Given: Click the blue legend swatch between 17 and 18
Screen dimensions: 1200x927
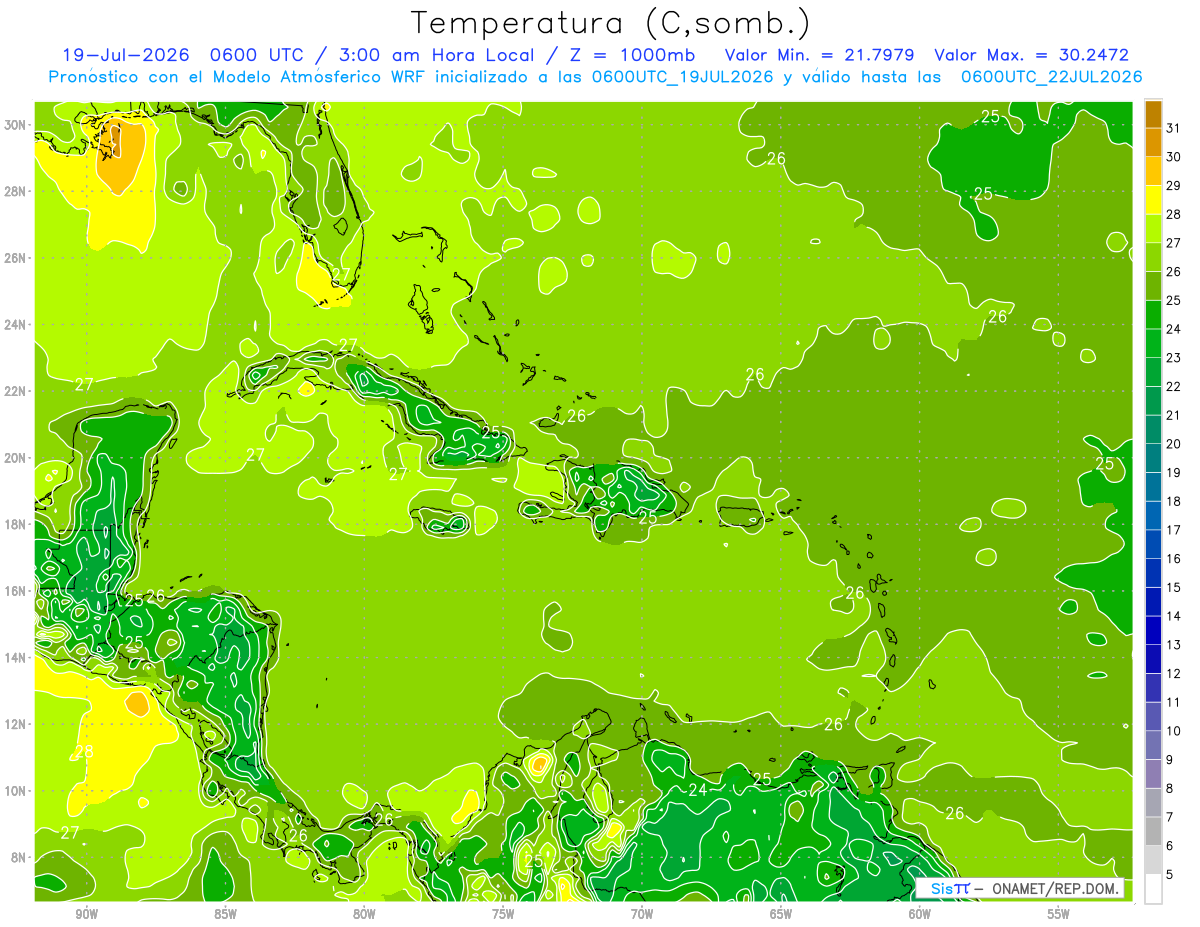Looking at the screenshot, I should [x=1153, y=515].
